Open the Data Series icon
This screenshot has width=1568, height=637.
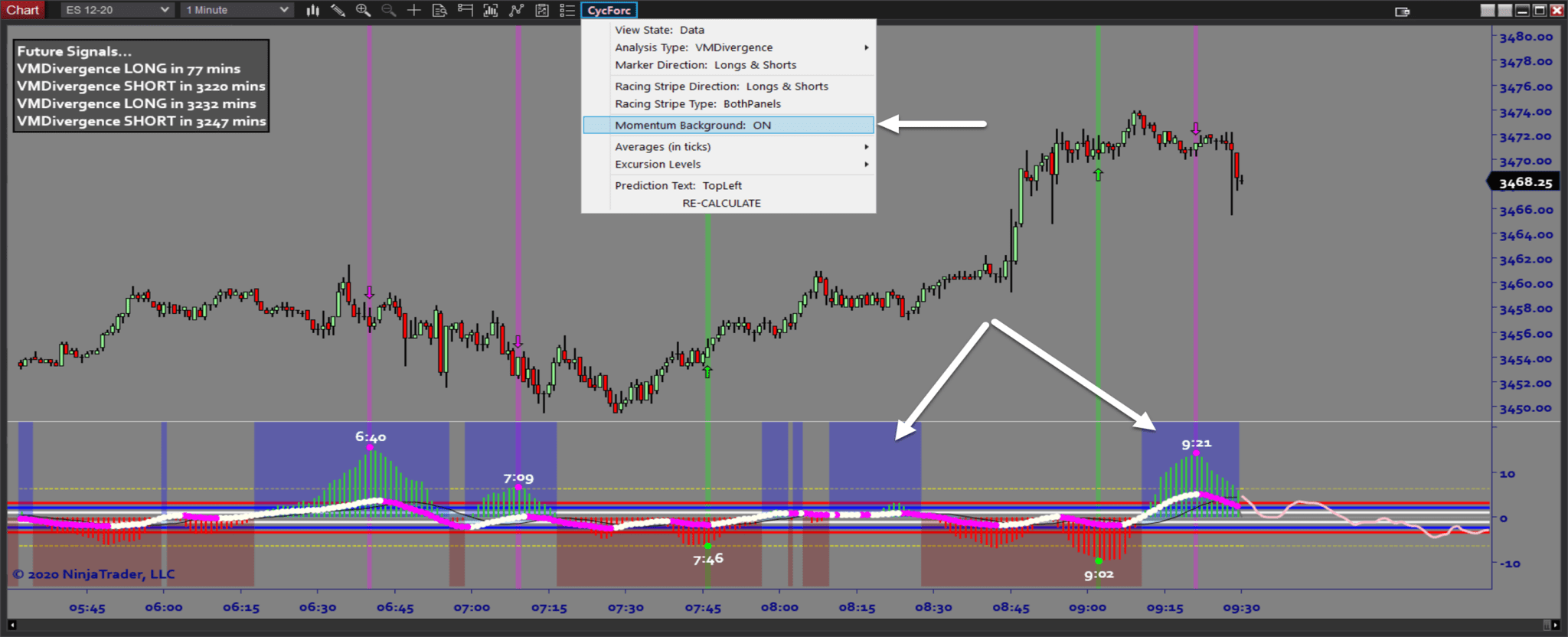[491, 10]
